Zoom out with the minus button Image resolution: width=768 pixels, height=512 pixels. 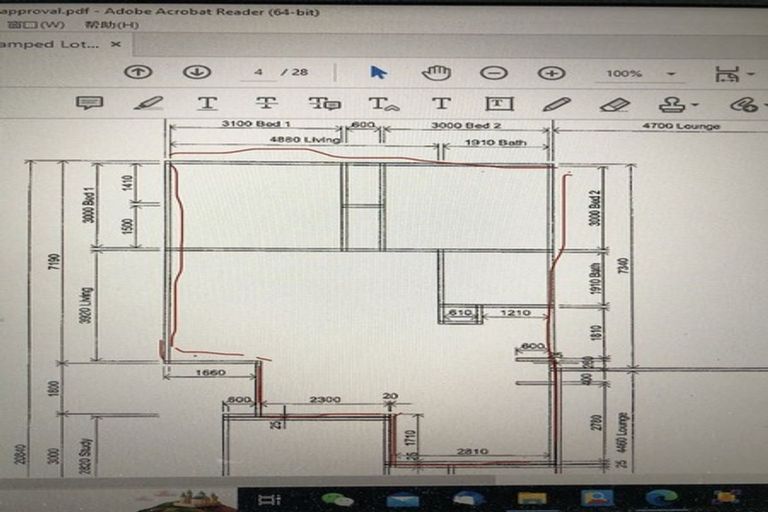pyautogui.click(x=493, y=72)
